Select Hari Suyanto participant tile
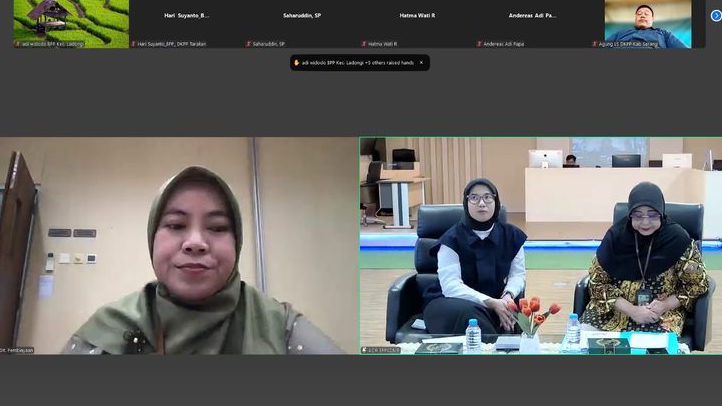722x406 pixels. pos(186,23)
